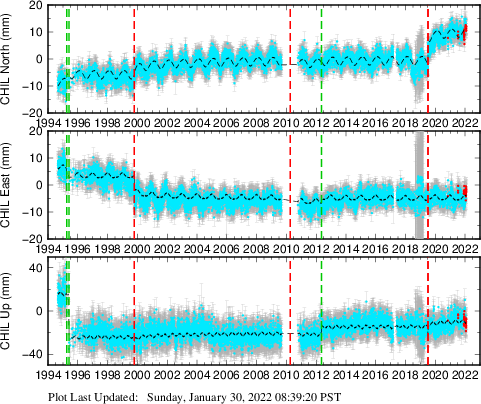The image size is (481, 404).
Task: Click the '2016' year label under the North plot
Action: [x=375, y=123]
